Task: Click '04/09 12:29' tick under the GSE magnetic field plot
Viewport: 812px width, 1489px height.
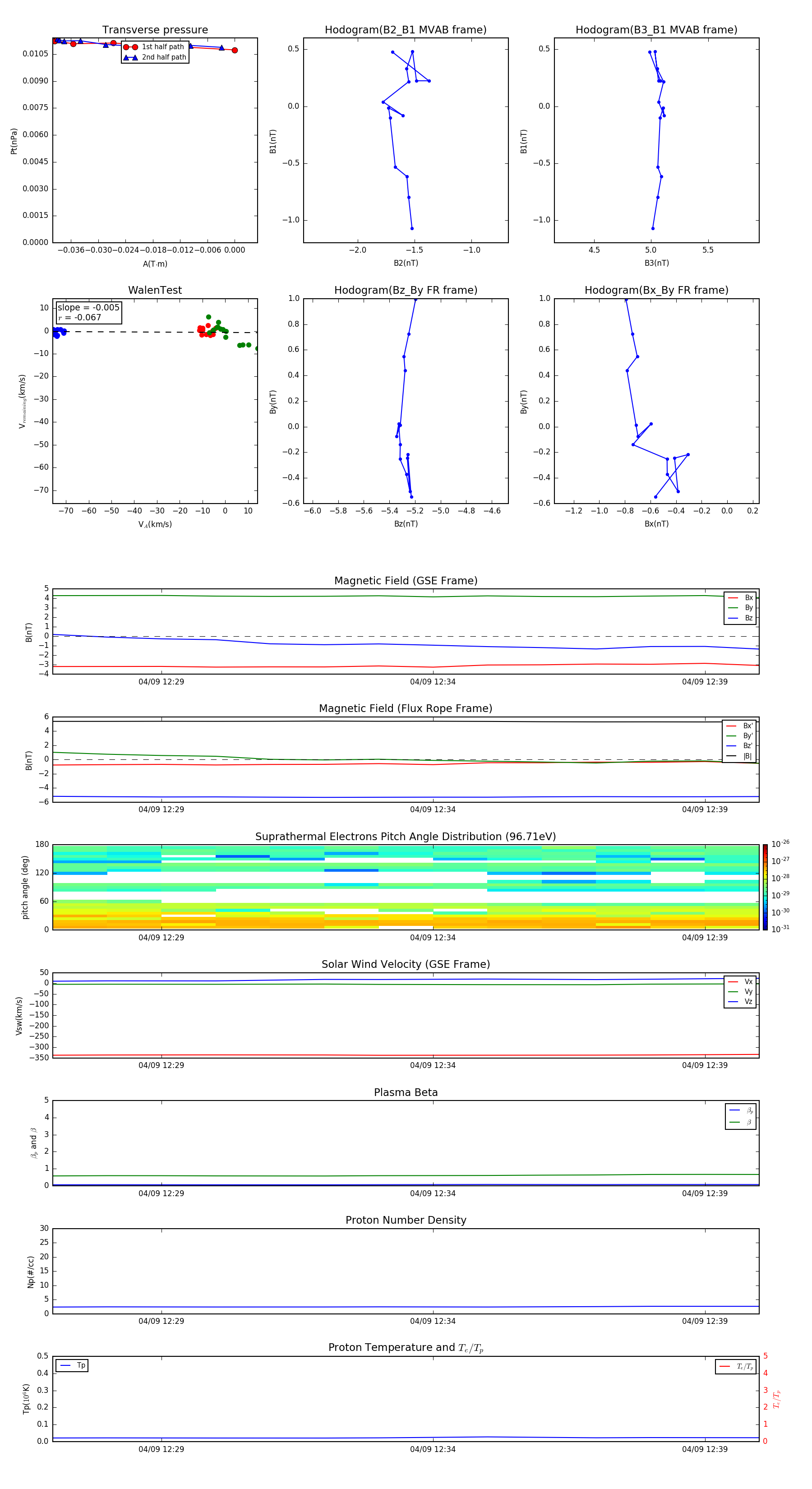Action: [x=161, y=681]
